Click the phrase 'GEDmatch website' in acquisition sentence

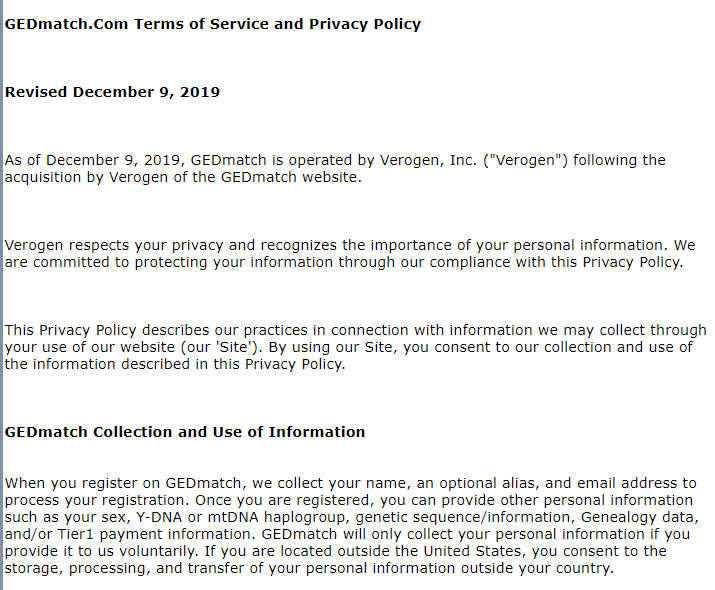point(289,177)
